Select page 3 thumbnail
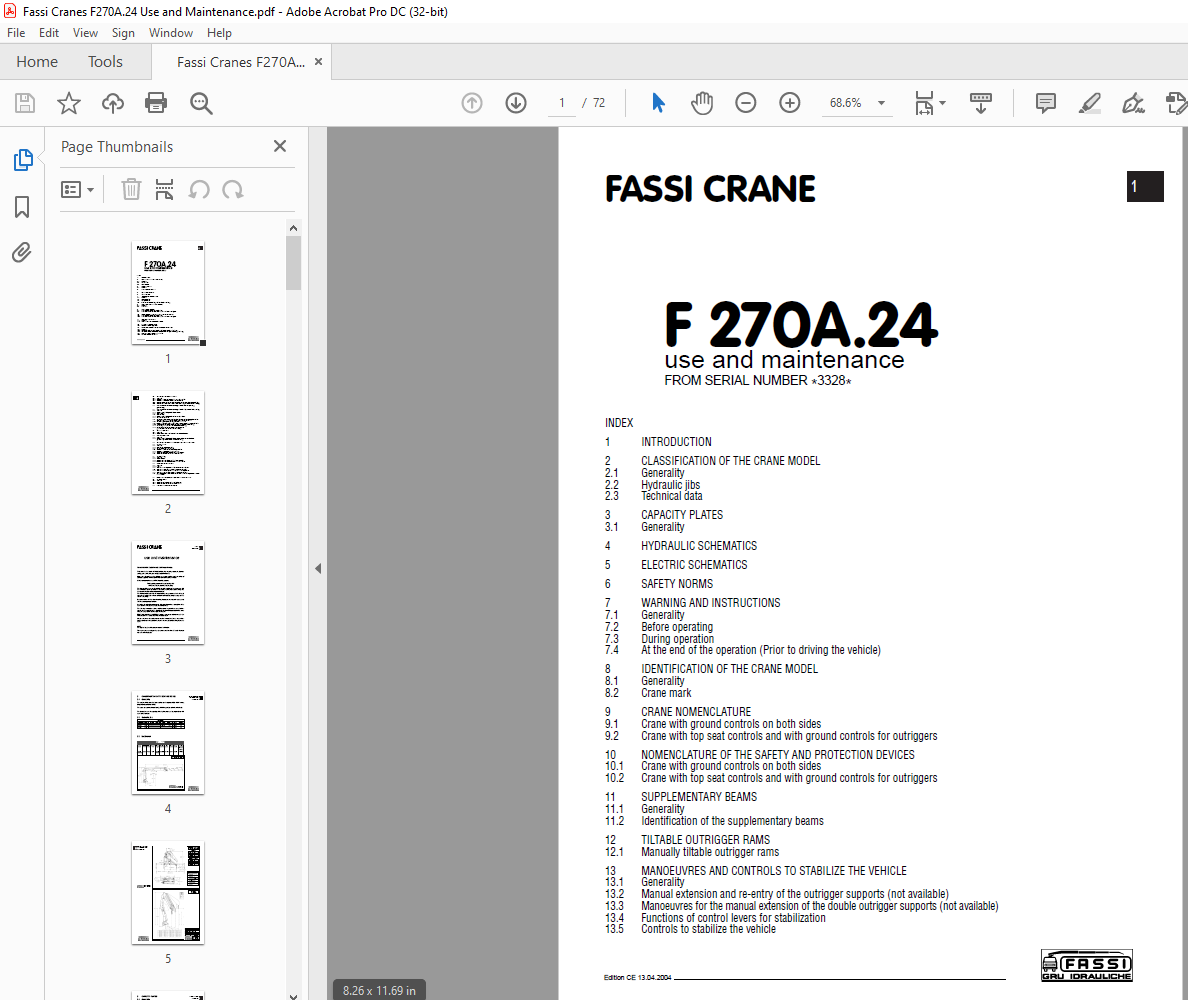The width and height of the screenshot is (1188, 1000). pos(168,593)
